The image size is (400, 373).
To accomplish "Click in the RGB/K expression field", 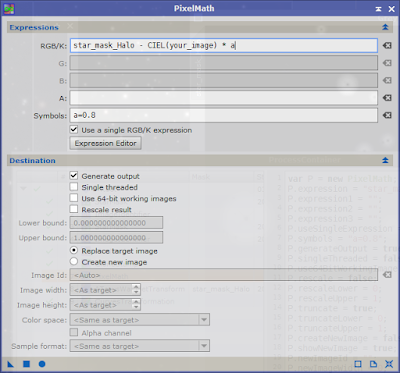I will (x=224, y=46).
